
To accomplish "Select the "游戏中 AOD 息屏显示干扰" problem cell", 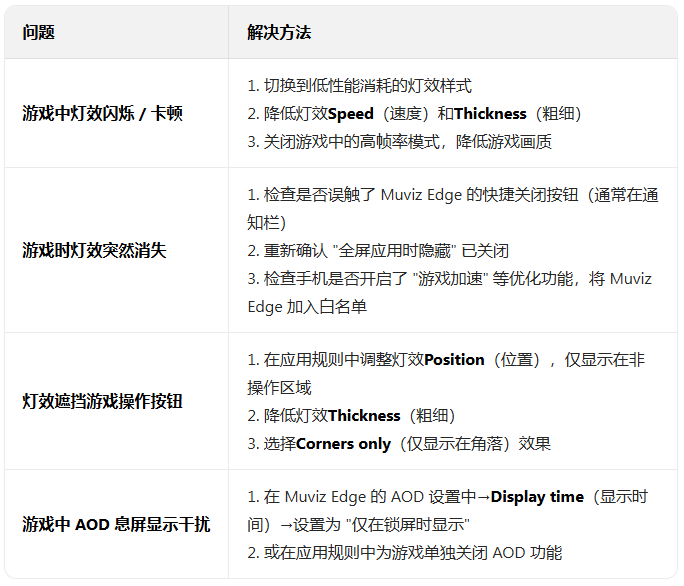I will click(x=116, y=525).
